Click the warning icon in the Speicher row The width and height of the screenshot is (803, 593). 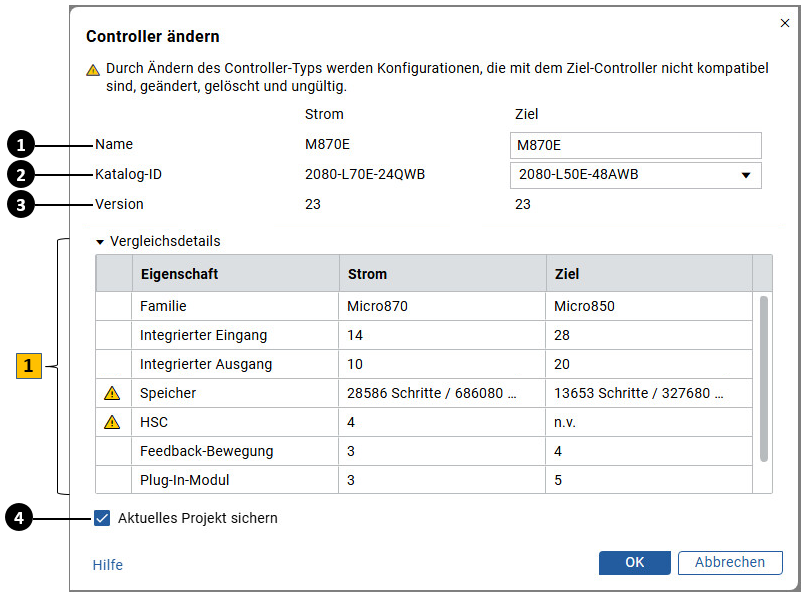pyautogui.click(x=112, y=393)
